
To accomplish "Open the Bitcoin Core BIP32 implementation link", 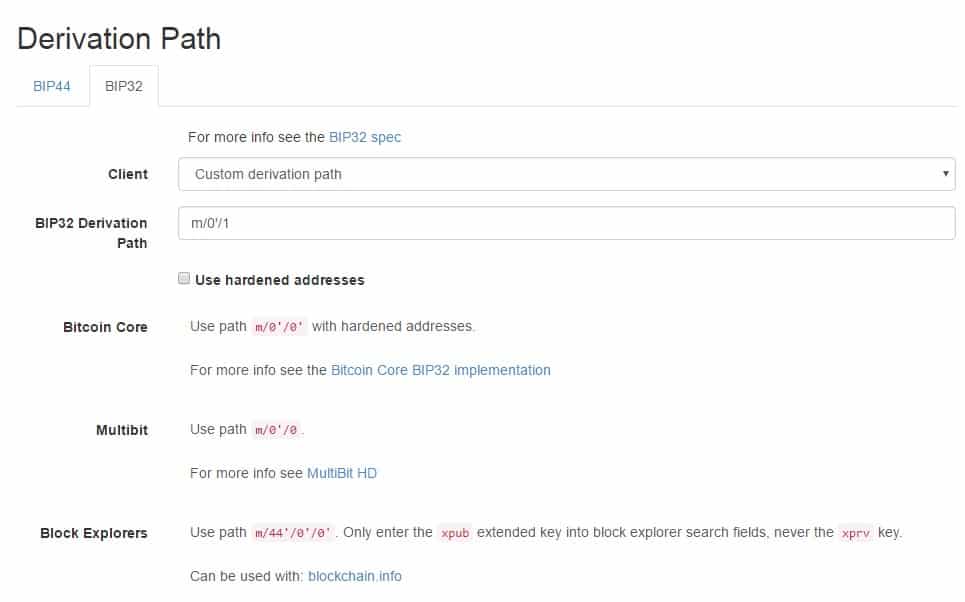I will 441,370.
